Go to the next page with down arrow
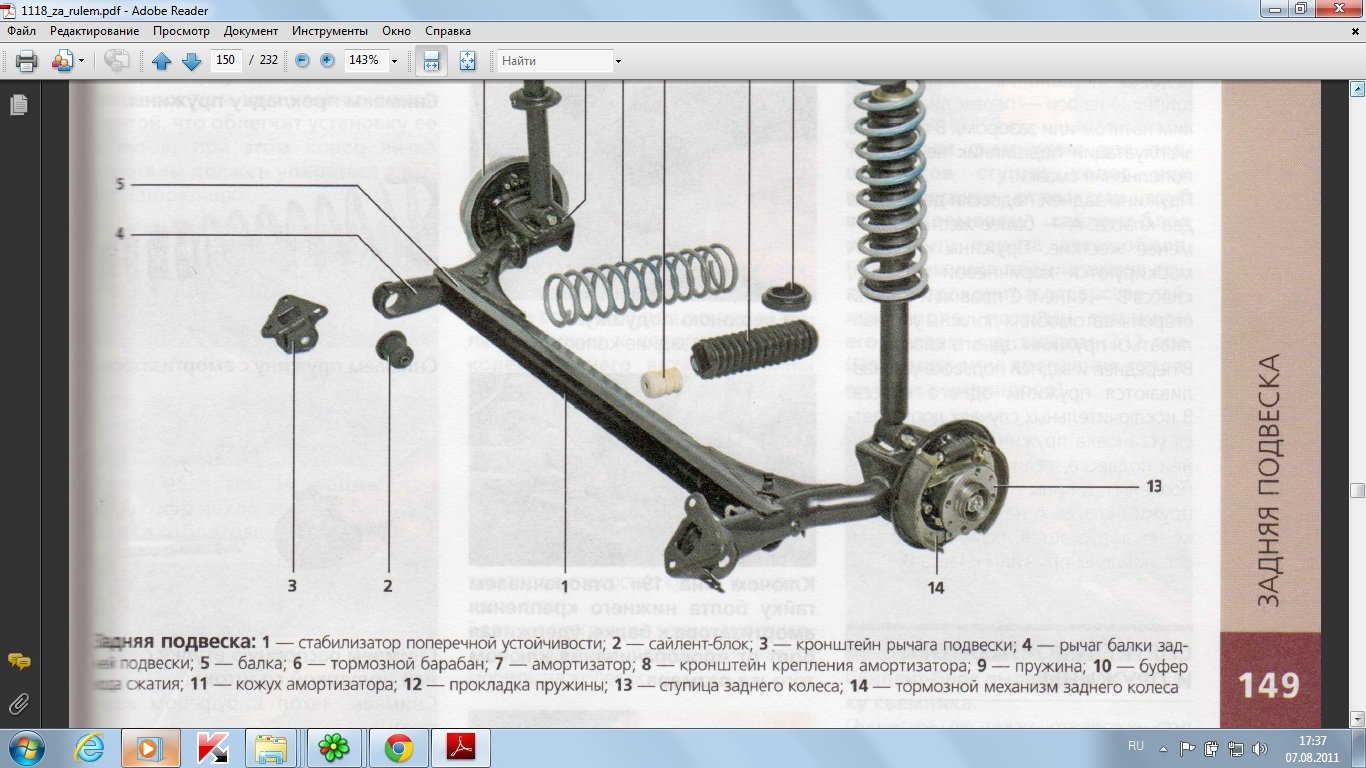Viewport: 1366px width, 768px height. 191,61
